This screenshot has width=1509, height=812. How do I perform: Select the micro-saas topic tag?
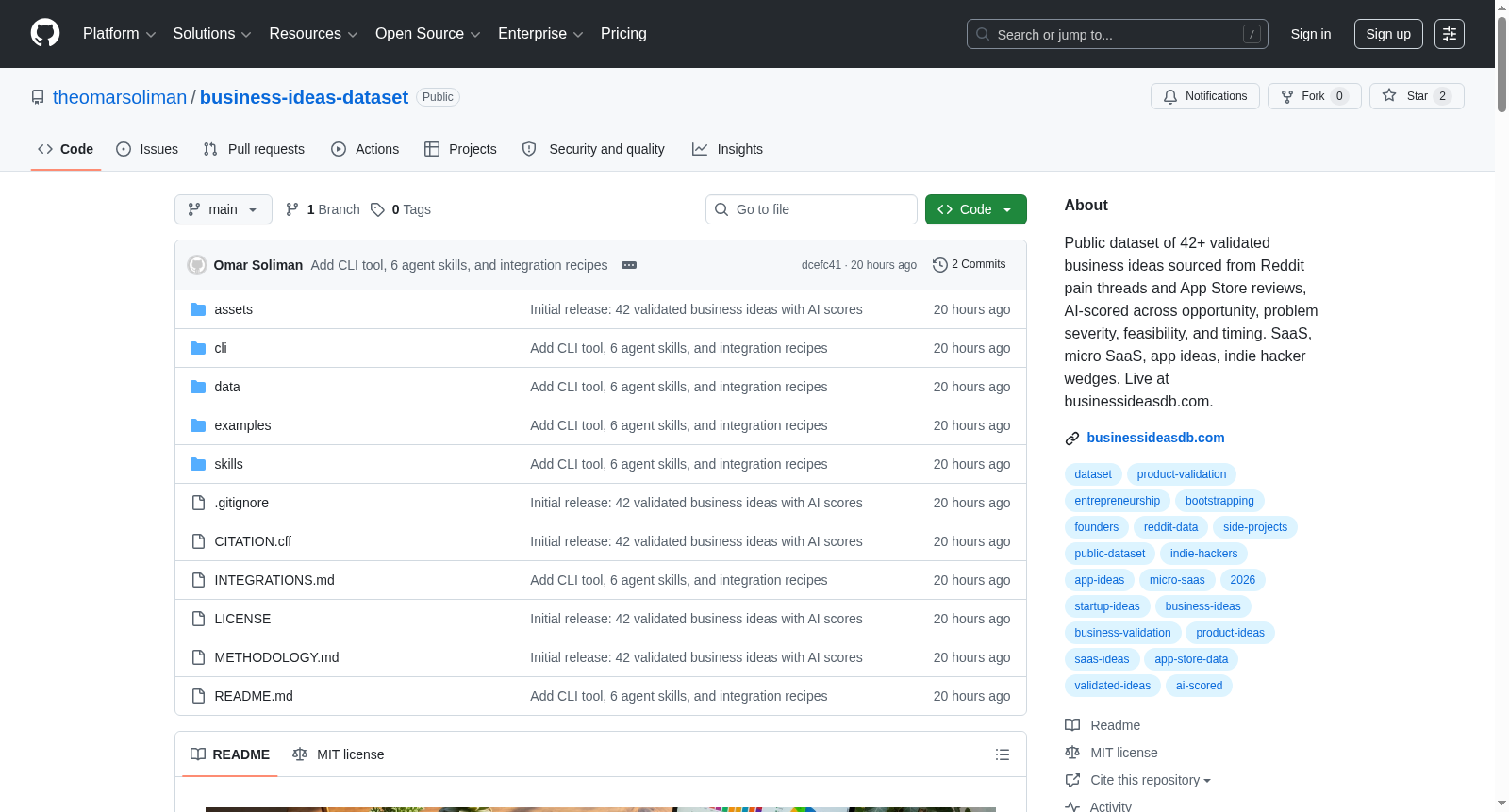1177,580
